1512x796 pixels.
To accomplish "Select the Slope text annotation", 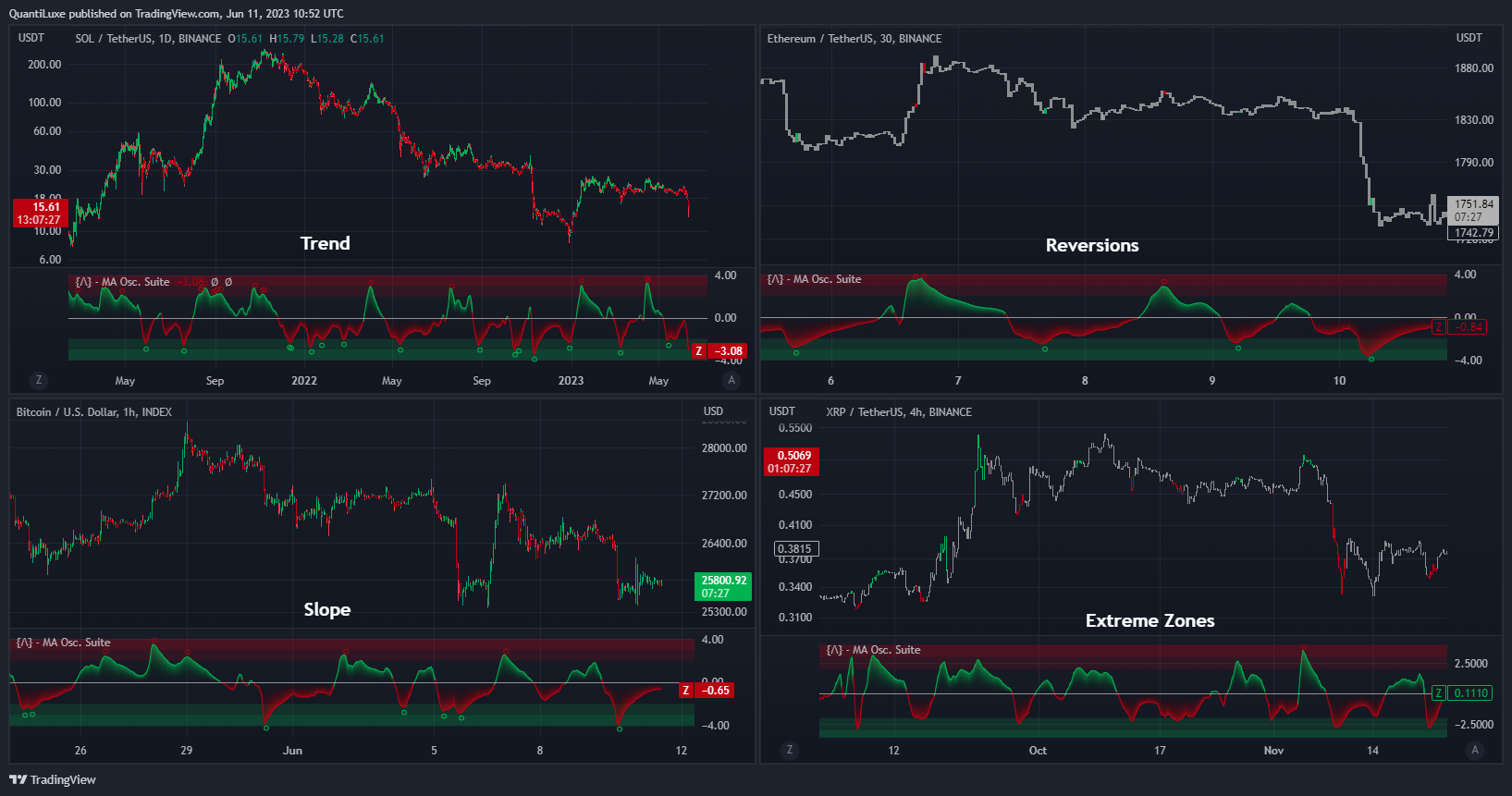I will [x=327, y=609].
